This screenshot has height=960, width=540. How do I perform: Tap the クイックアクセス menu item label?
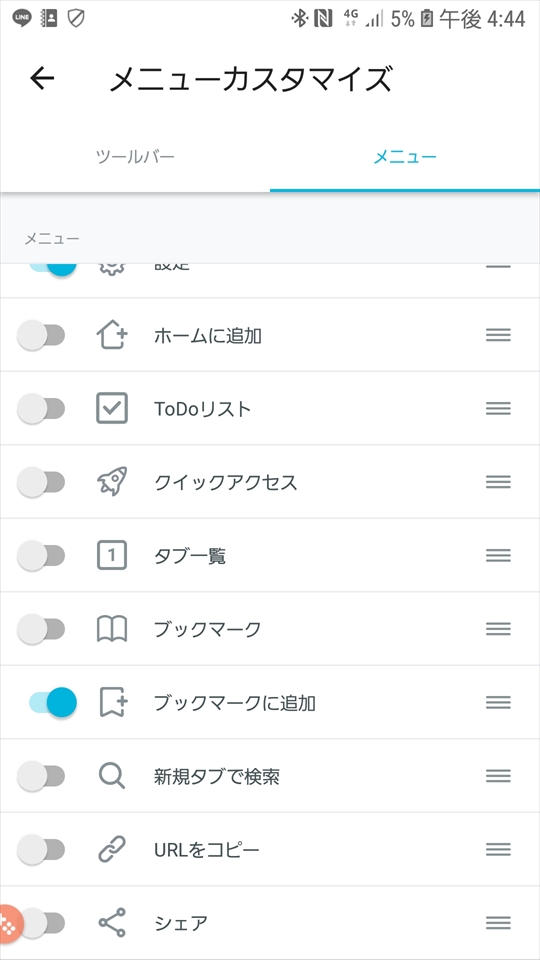pos(225,482)
